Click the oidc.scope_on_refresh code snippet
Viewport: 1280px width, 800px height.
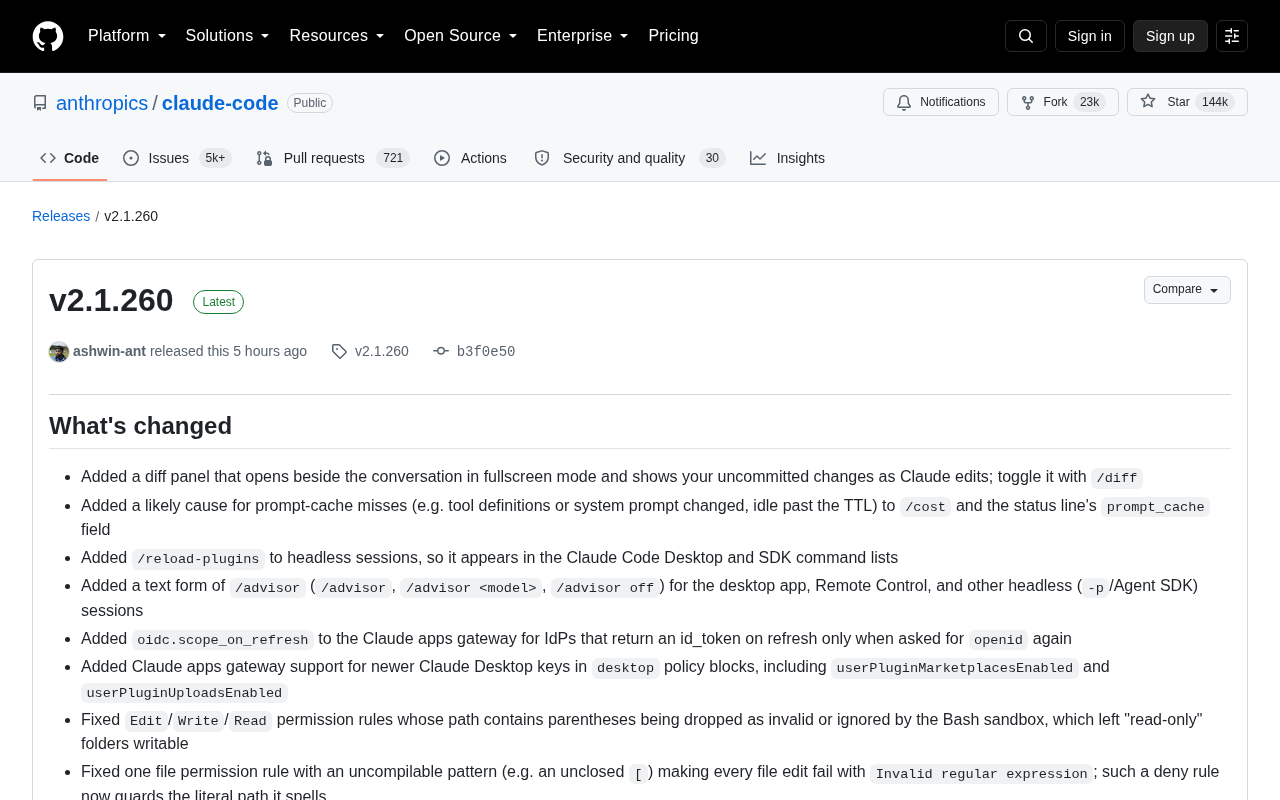point(223,639)
